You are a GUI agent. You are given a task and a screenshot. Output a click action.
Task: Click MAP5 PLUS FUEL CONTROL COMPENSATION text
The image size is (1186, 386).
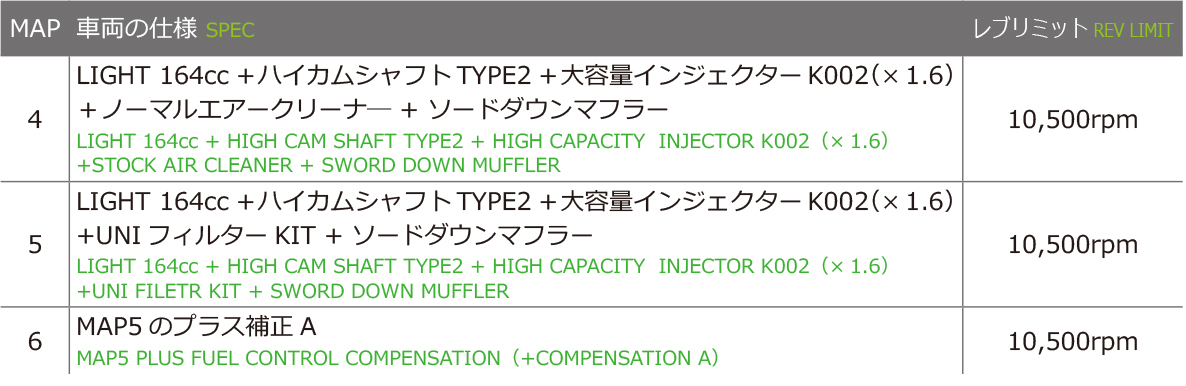point(397,357)
